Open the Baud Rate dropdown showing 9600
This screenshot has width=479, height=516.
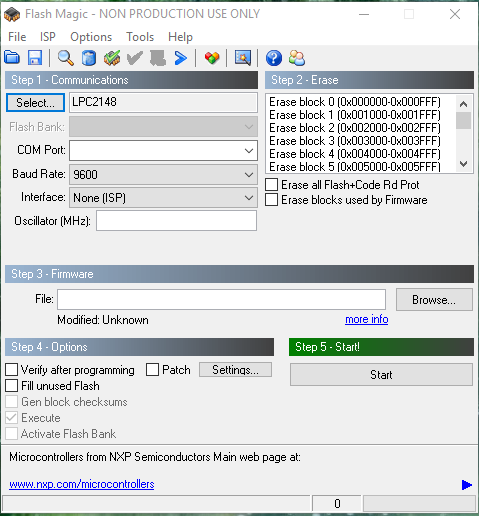click(163, 174)
